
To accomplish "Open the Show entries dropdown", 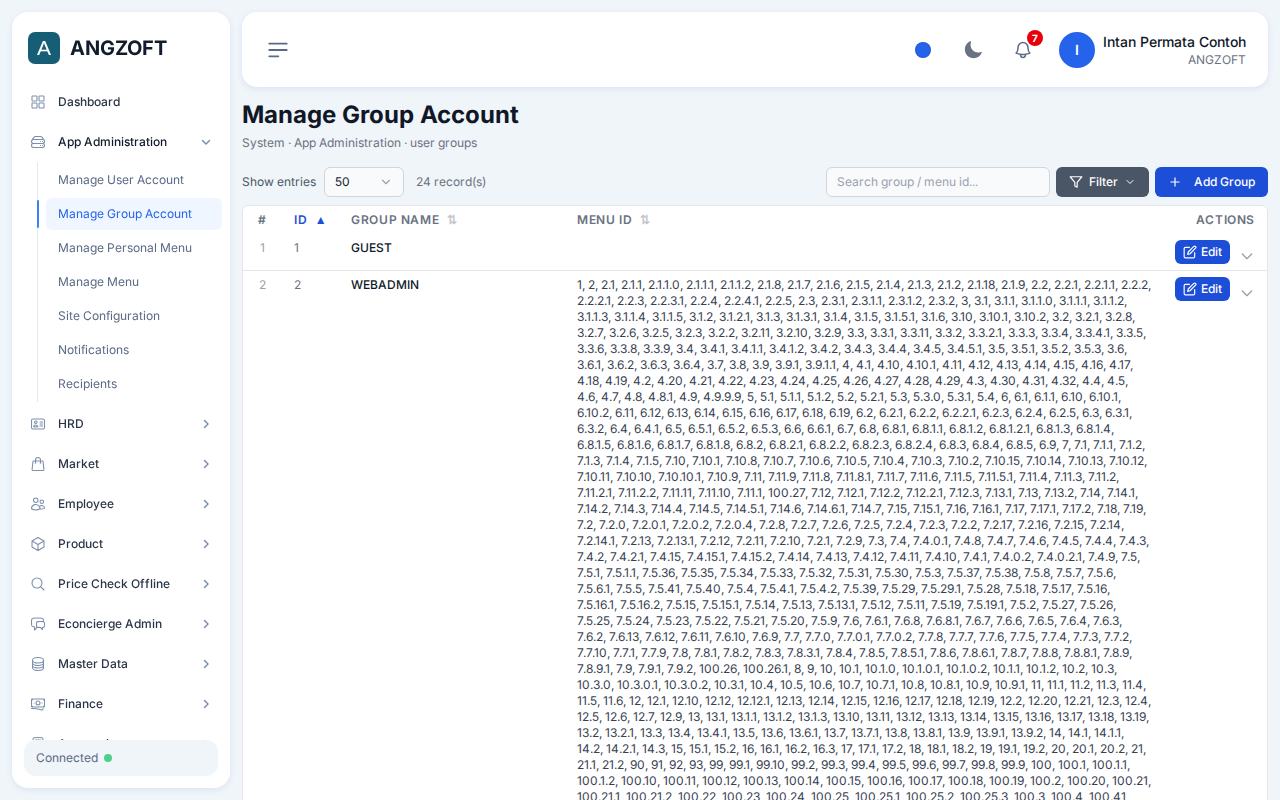I will 364,182.
